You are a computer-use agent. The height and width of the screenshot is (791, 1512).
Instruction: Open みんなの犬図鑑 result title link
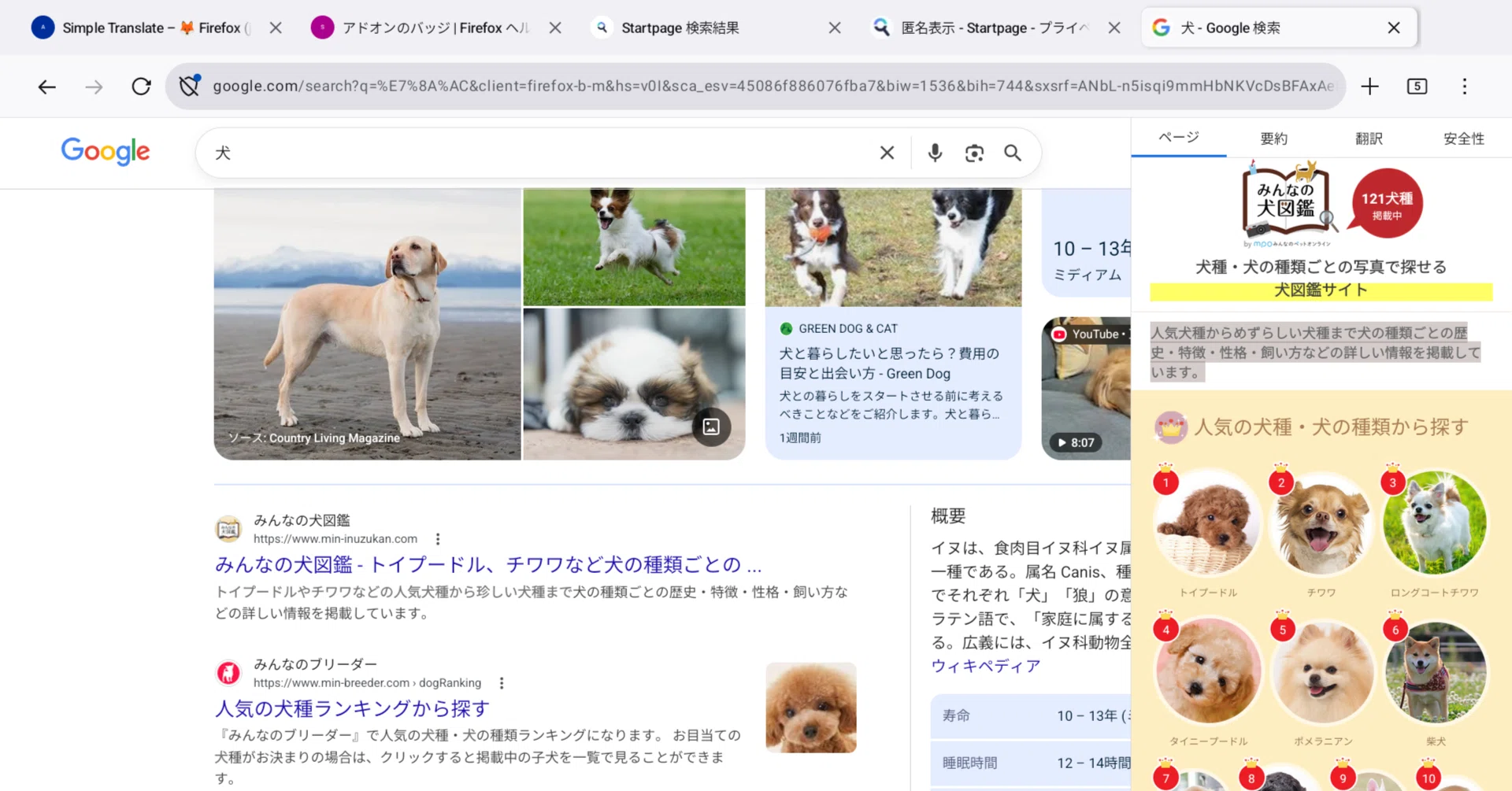[x=488, y=564]
